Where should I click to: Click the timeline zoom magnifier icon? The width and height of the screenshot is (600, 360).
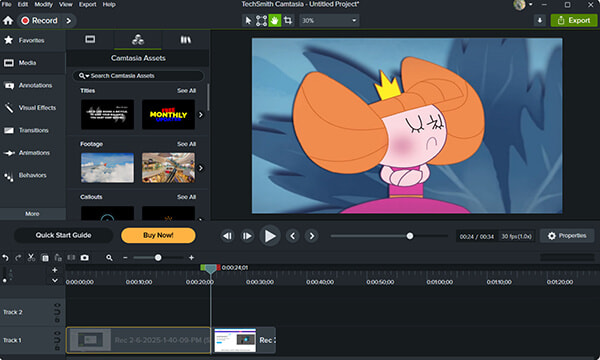click(x=109, y=258)
